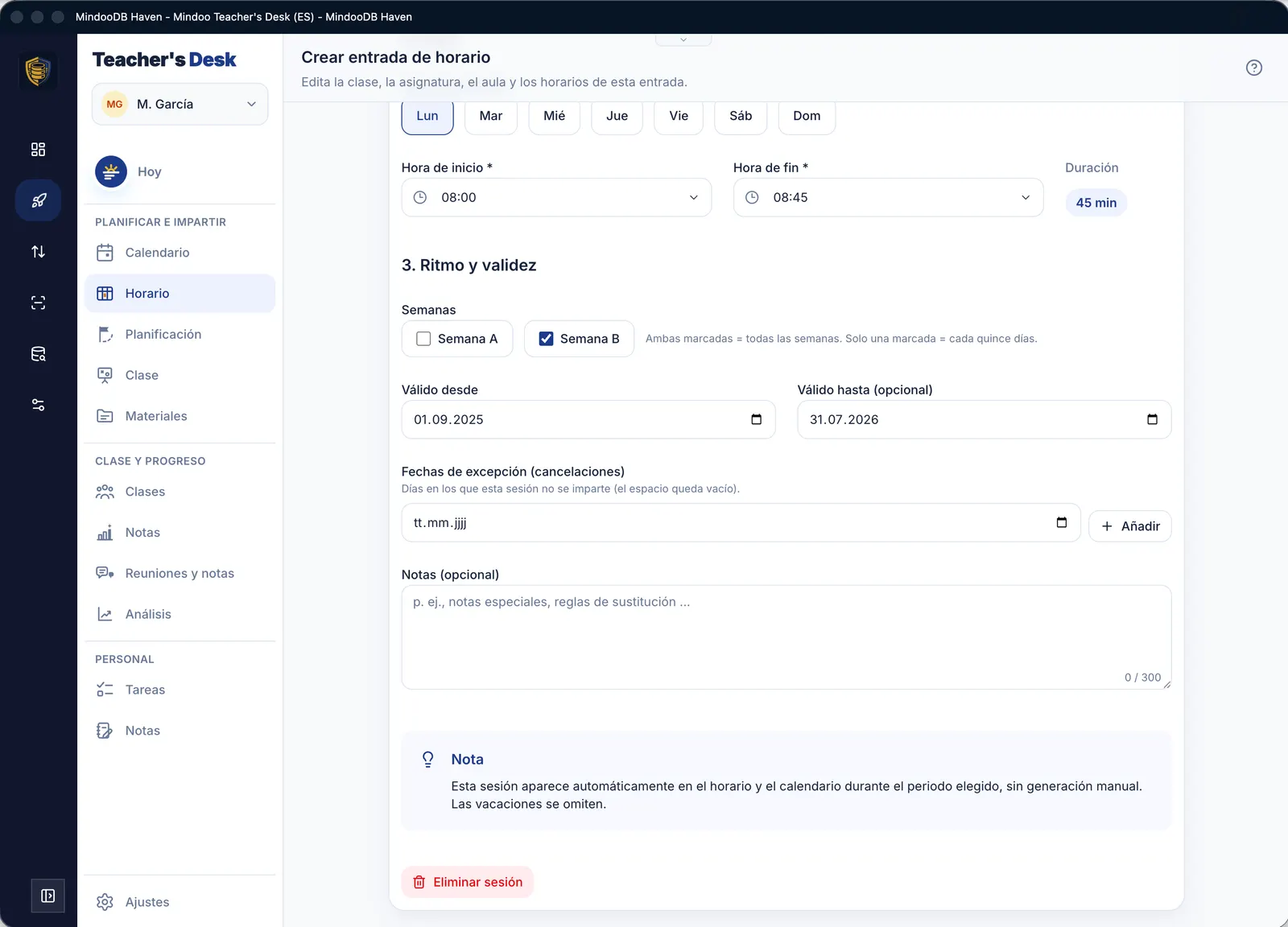Image resolution: width=1288 pixels, height=927 pixels.
Task: Open Materiales in the sidebar
Action: 180,416
